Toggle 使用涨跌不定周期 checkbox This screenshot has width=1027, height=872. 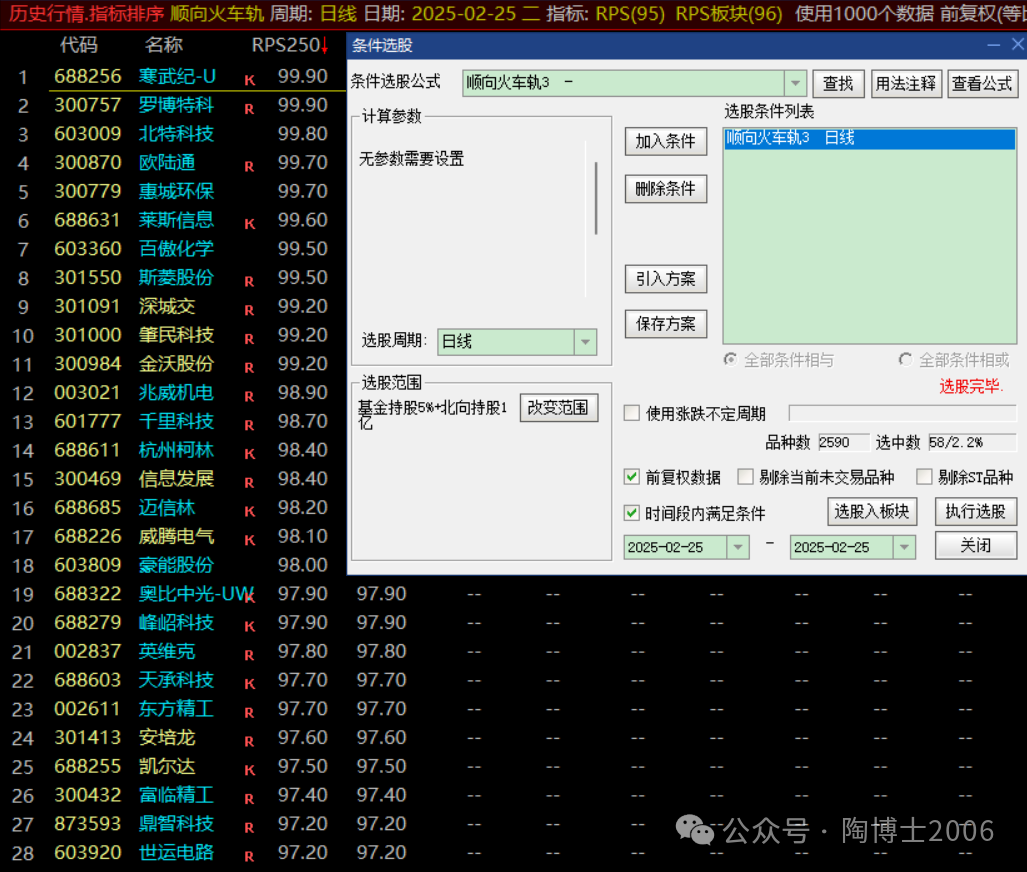coord(632,413)
